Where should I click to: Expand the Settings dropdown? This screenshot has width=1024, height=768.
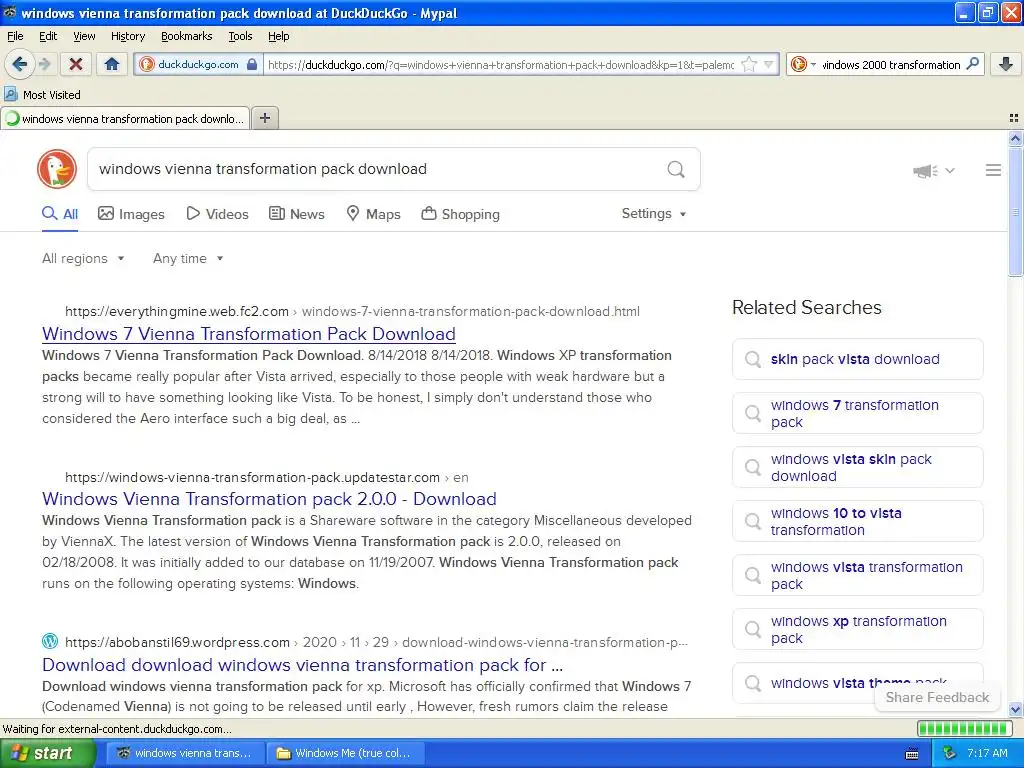coord(654,214)
